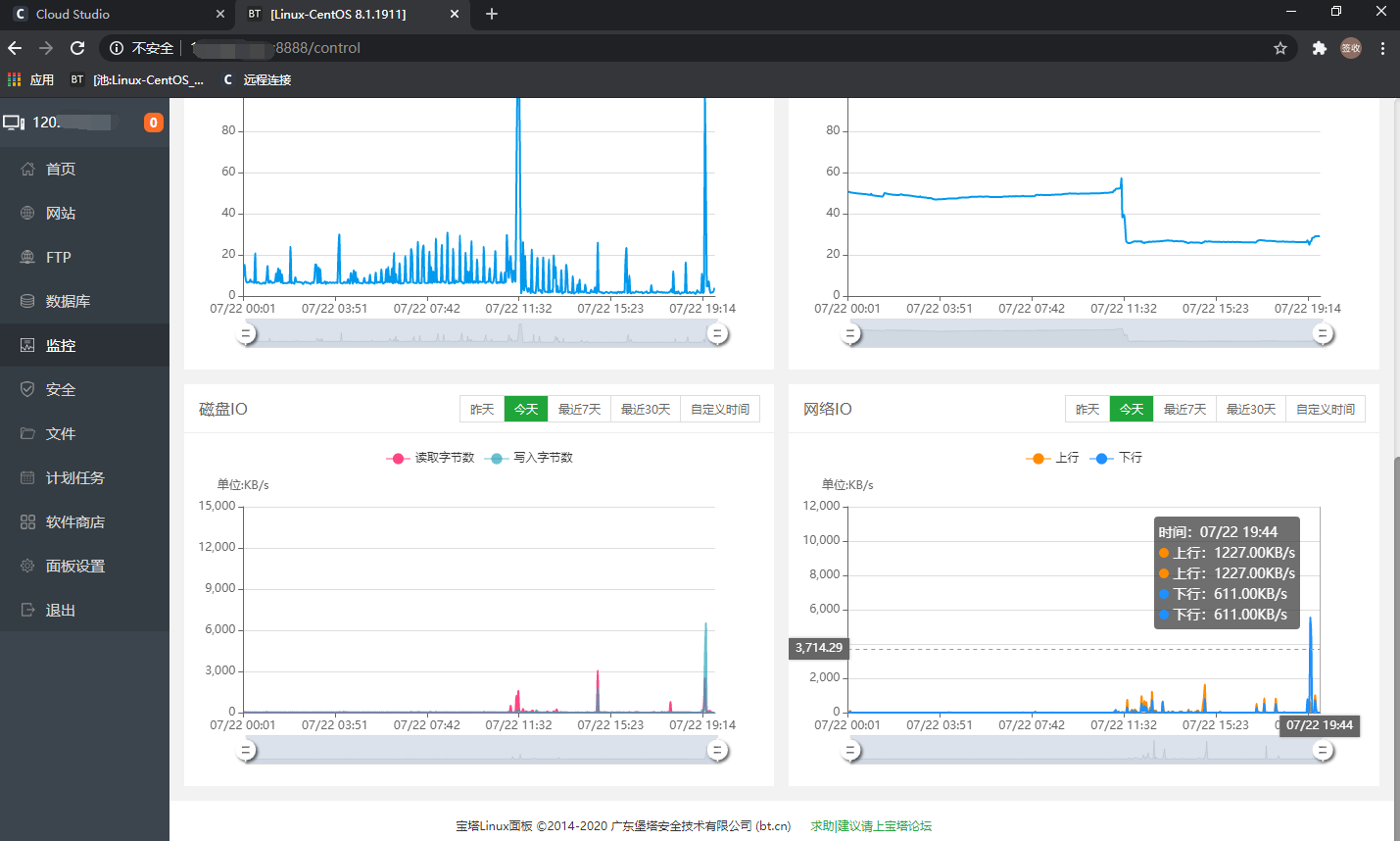Toggle the 读取字节数 legend series

(430, 458)
